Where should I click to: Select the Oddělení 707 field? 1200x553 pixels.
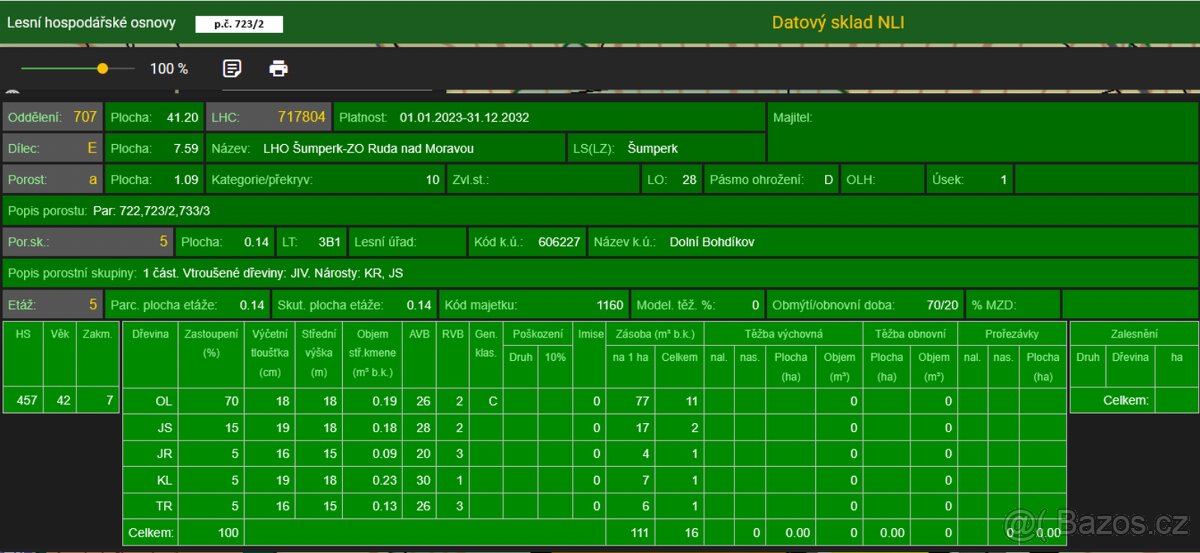[52, 117]
